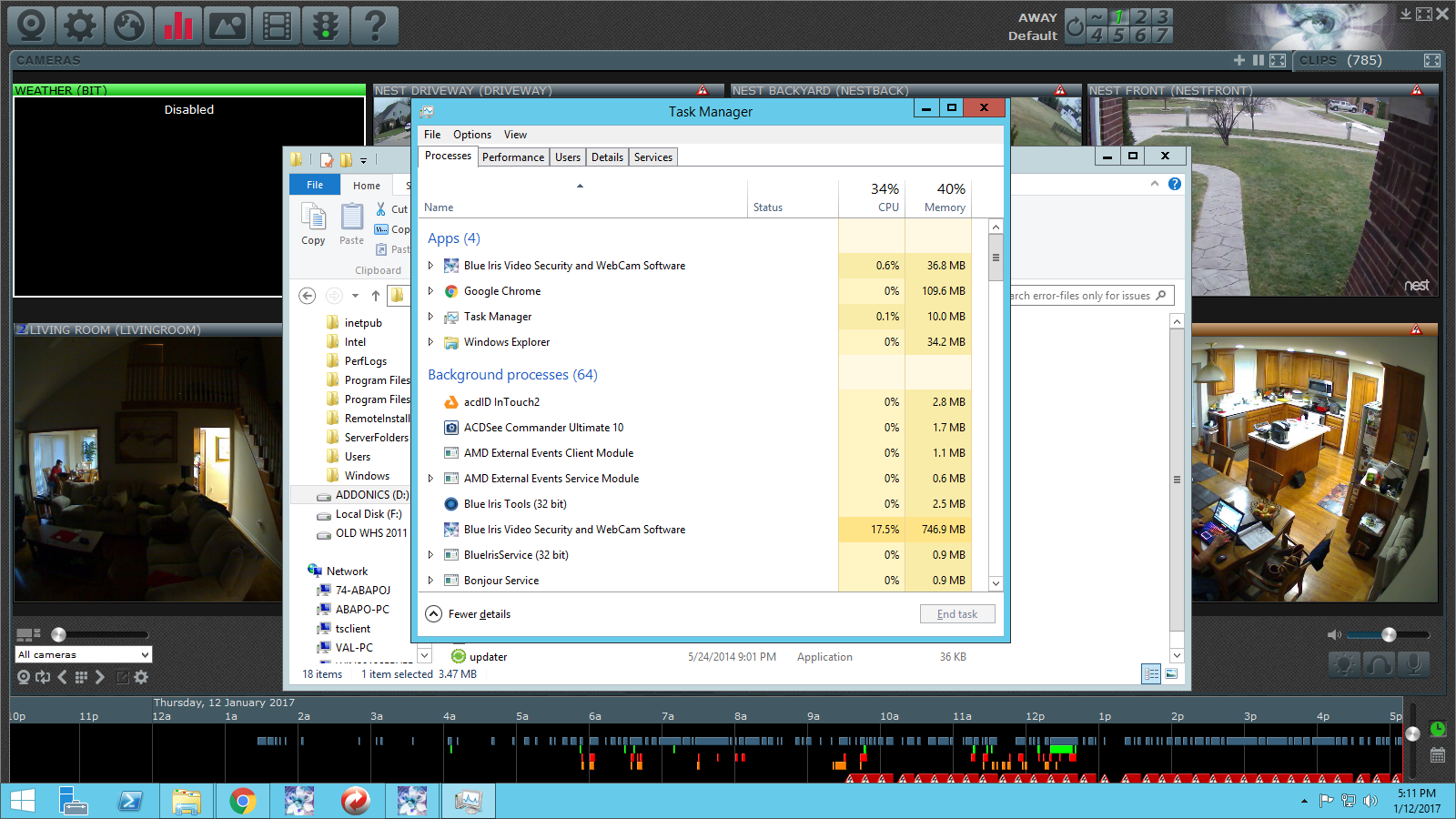Collapse view with Fewer details arrow
1456x819 pixels.
pyautogui.click(x=434, y=614)
